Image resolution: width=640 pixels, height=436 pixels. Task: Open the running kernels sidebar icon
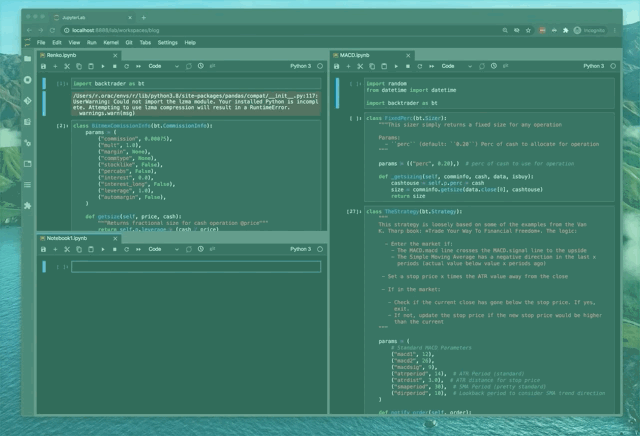27,79
